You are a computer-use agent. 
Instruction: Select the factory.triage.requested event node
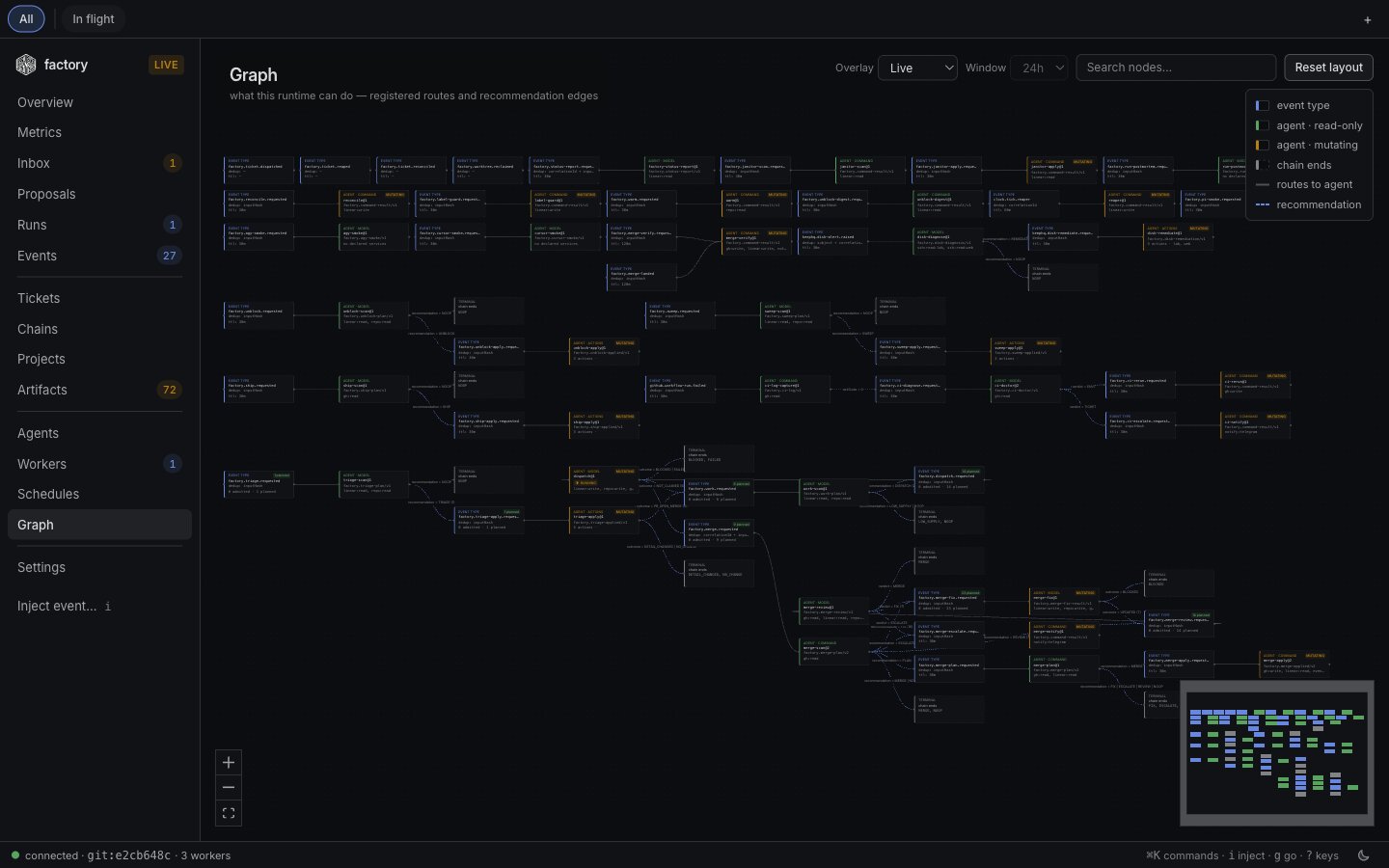click(x=259, y=484)
